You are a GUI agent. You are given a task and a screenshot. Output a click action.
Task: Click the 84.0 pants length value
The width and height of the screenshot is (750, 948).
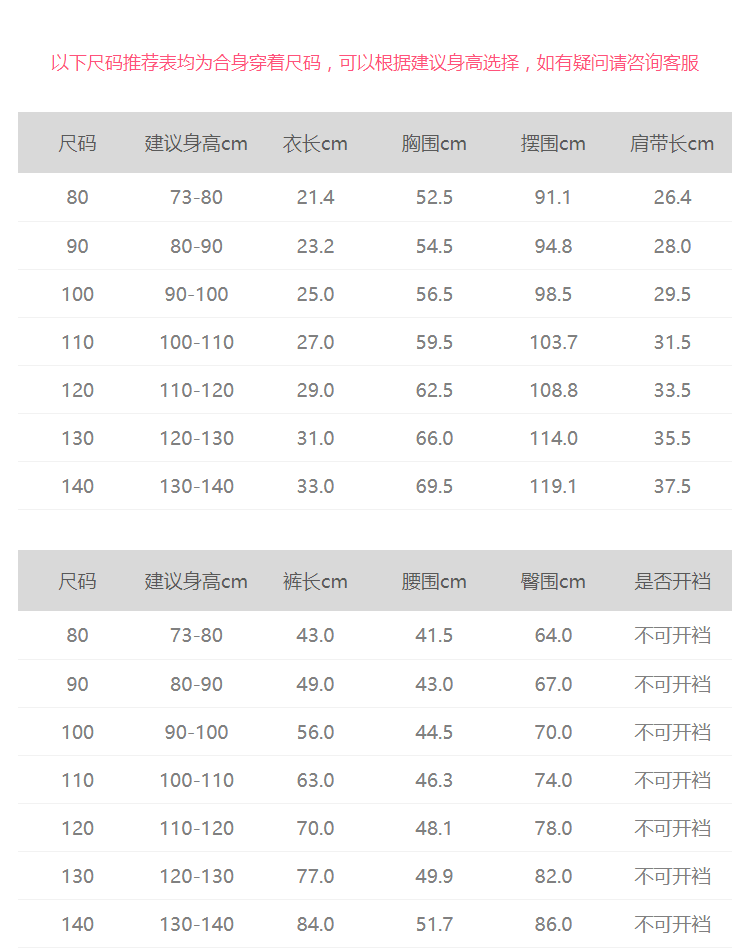click(x=315, y=924)
